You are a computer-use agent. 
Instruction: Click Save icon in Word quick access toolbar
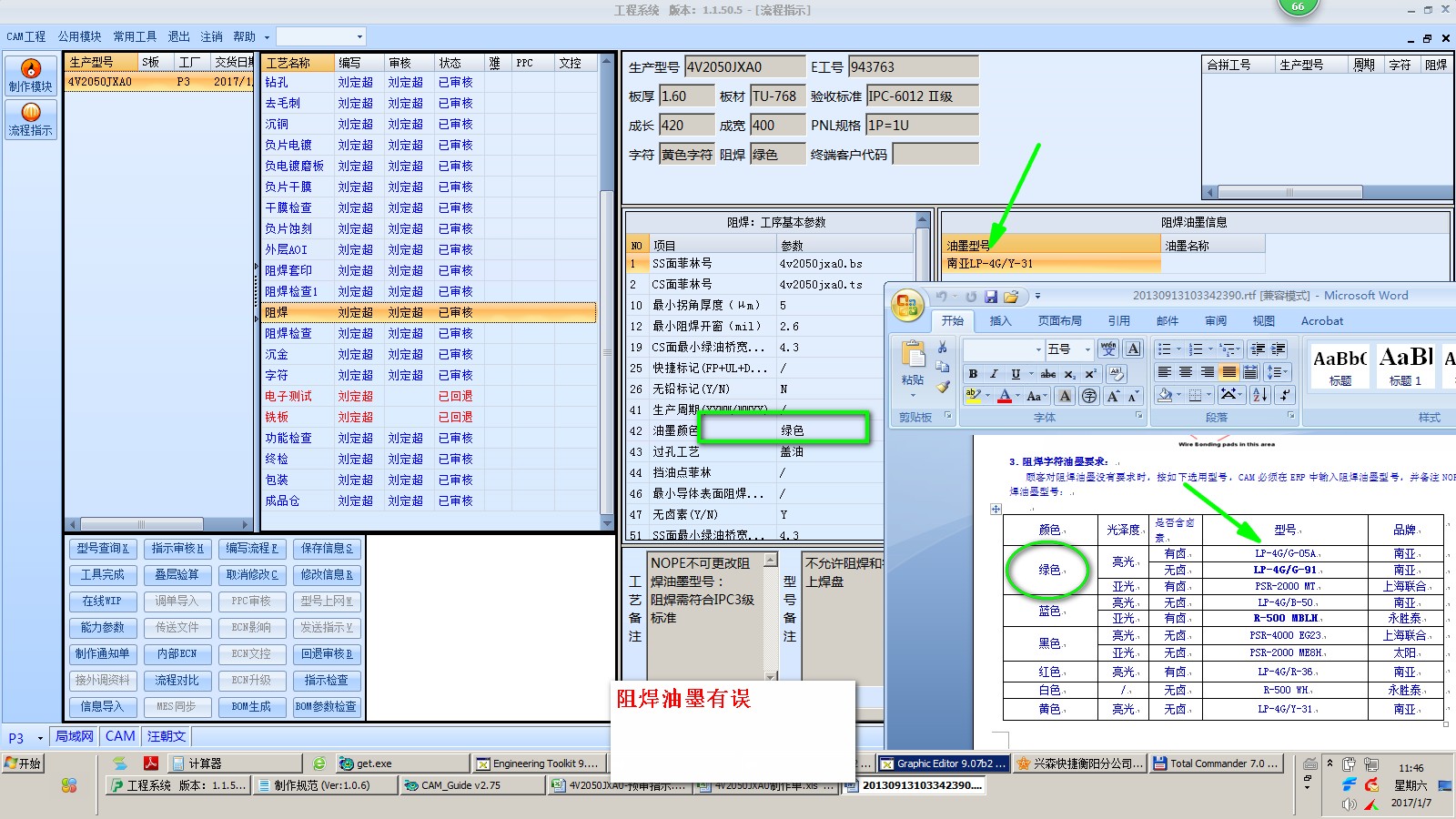(991, 297)
